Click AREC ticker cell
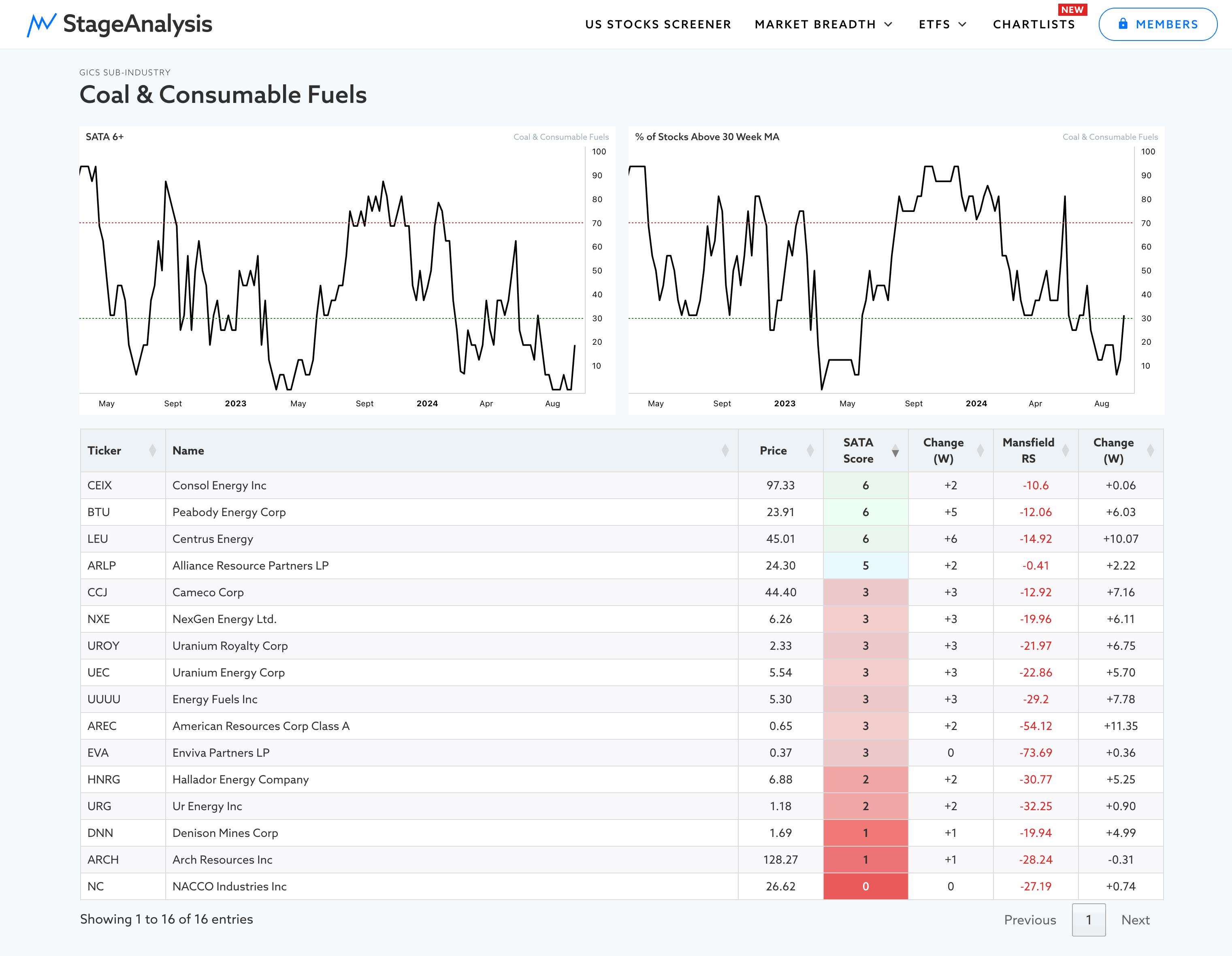Image resolution: width=1232 pixels, height=956 pixels. click(x=123, y=726)
